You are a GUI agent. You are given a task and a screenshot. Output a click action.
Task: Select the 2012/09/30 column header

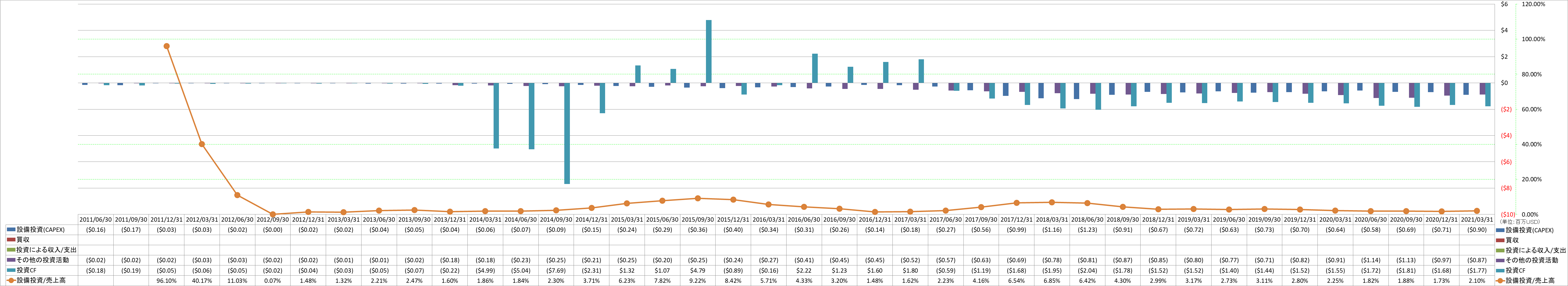(x=273, y=220)
